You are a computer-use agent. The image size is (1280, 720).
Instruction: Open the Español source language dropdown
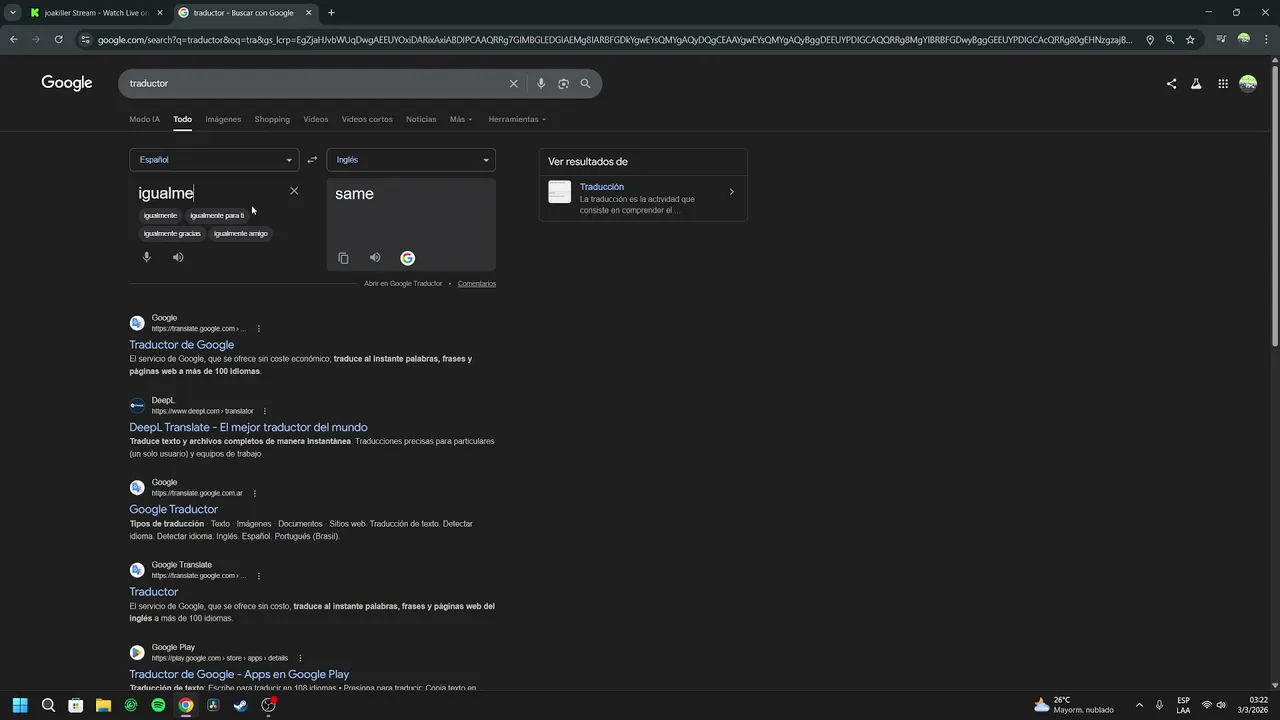[x=214, y=160]
